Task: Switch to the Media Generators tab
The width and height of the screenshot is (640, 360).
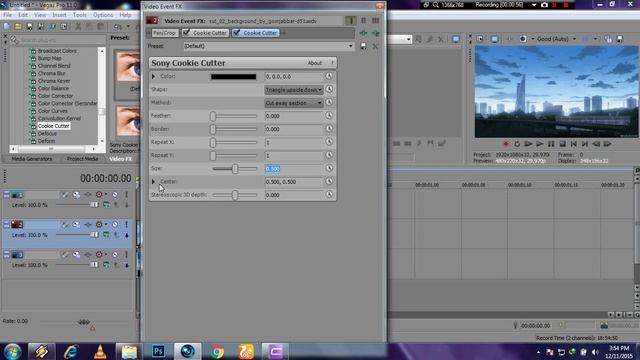Action: click(x=31, y=159)
